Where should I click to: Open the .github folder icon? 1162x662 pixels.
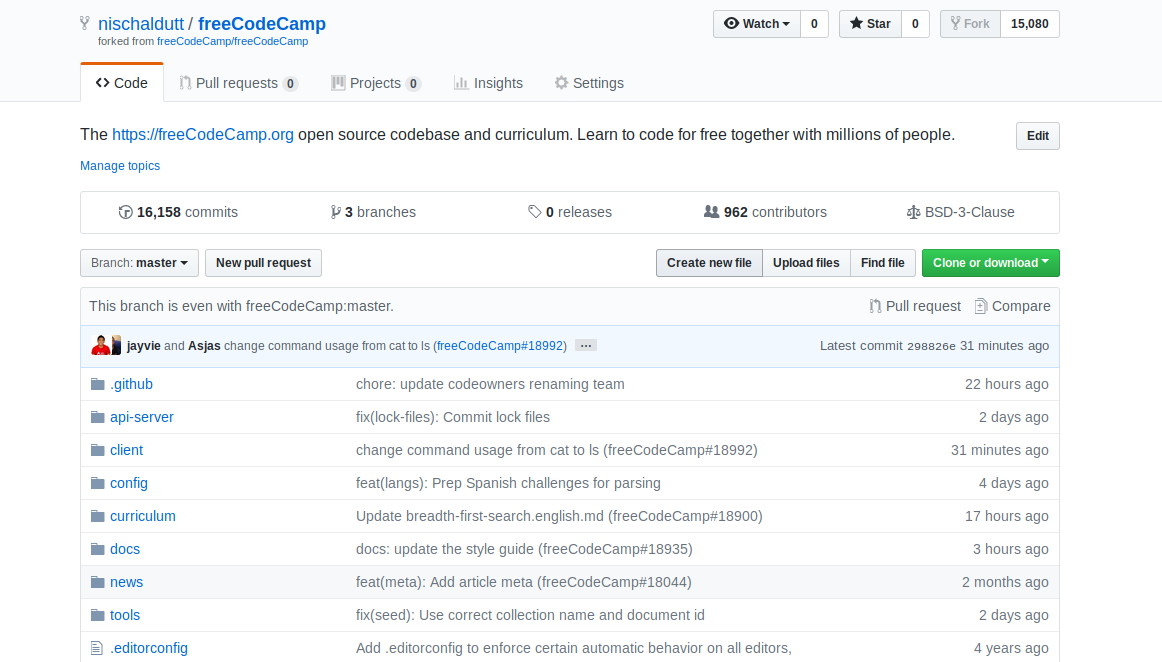click(x=97, y=384)
